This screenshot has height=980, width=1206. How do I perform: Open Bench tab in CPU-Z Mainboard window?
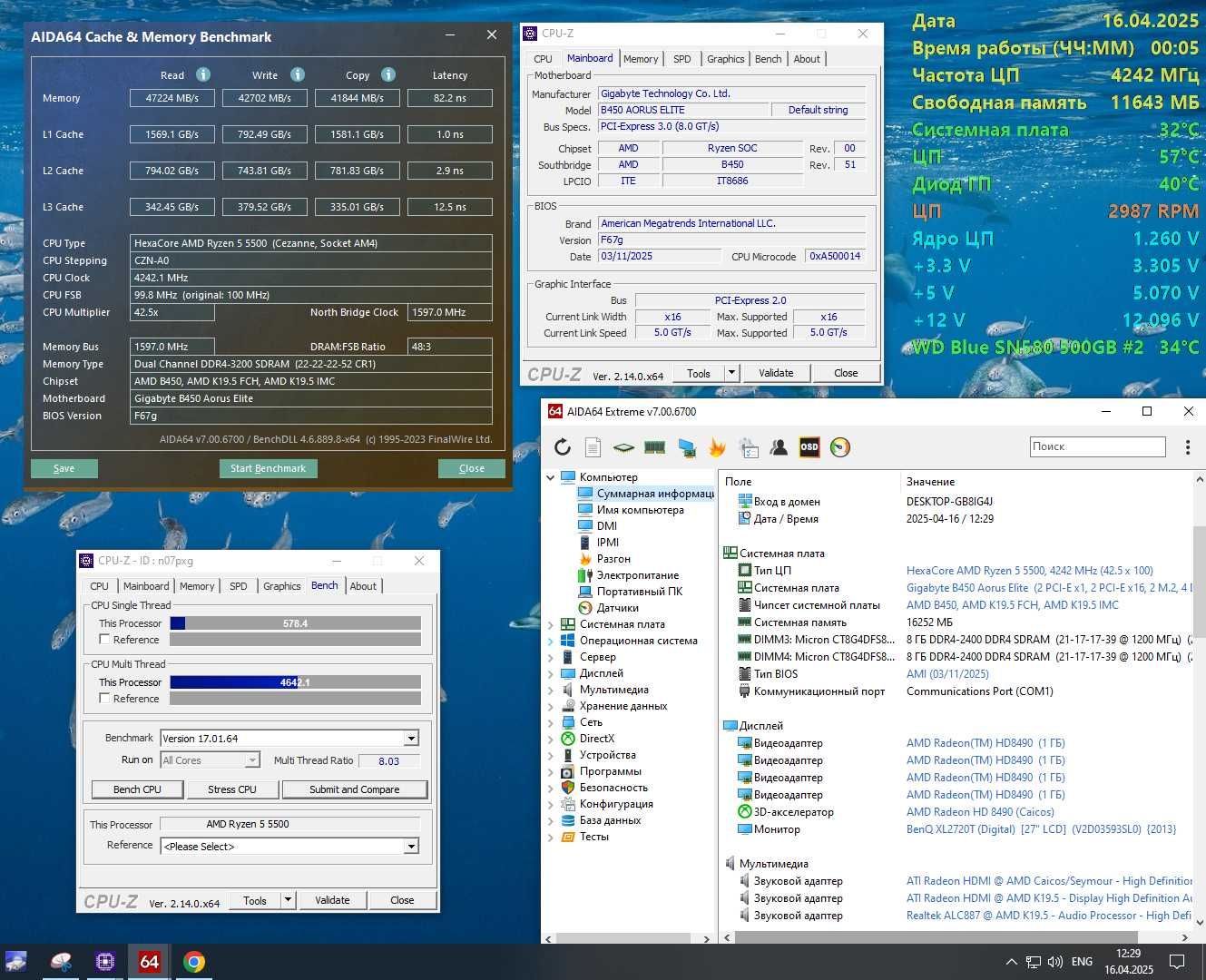tap(768, 59)
